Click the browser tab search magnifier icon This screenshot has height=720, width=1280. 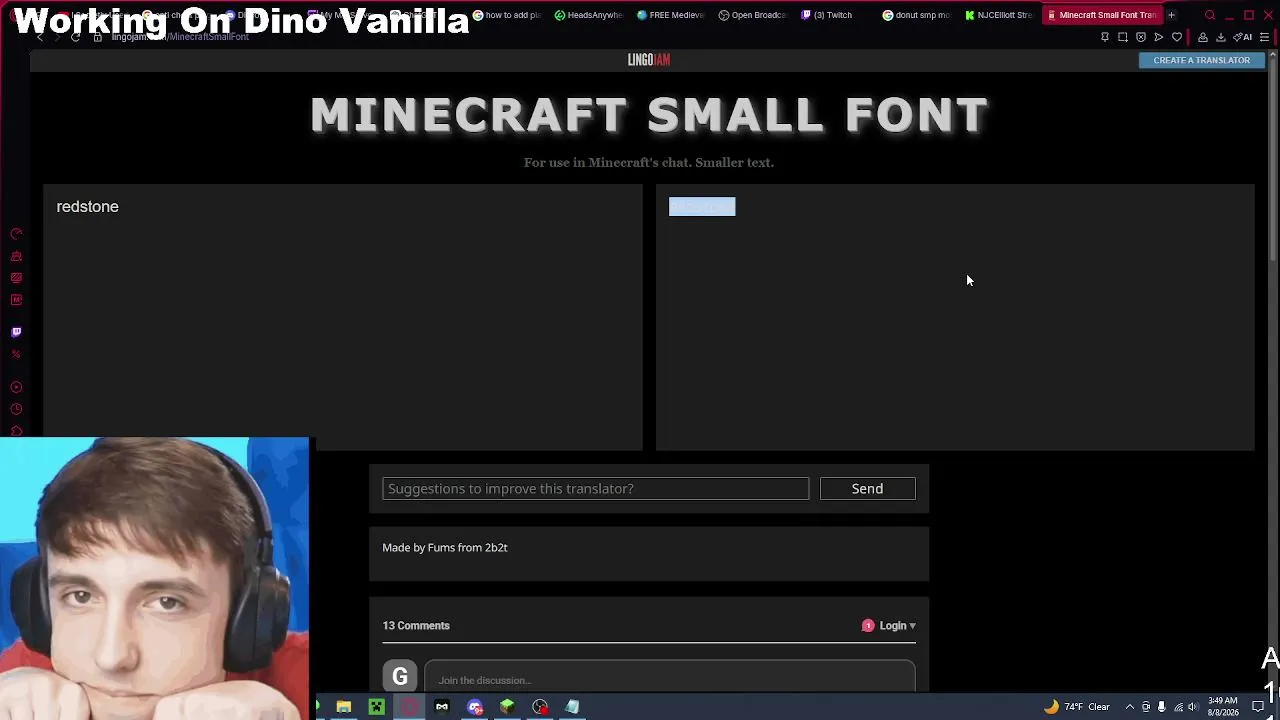[1210, 15]
